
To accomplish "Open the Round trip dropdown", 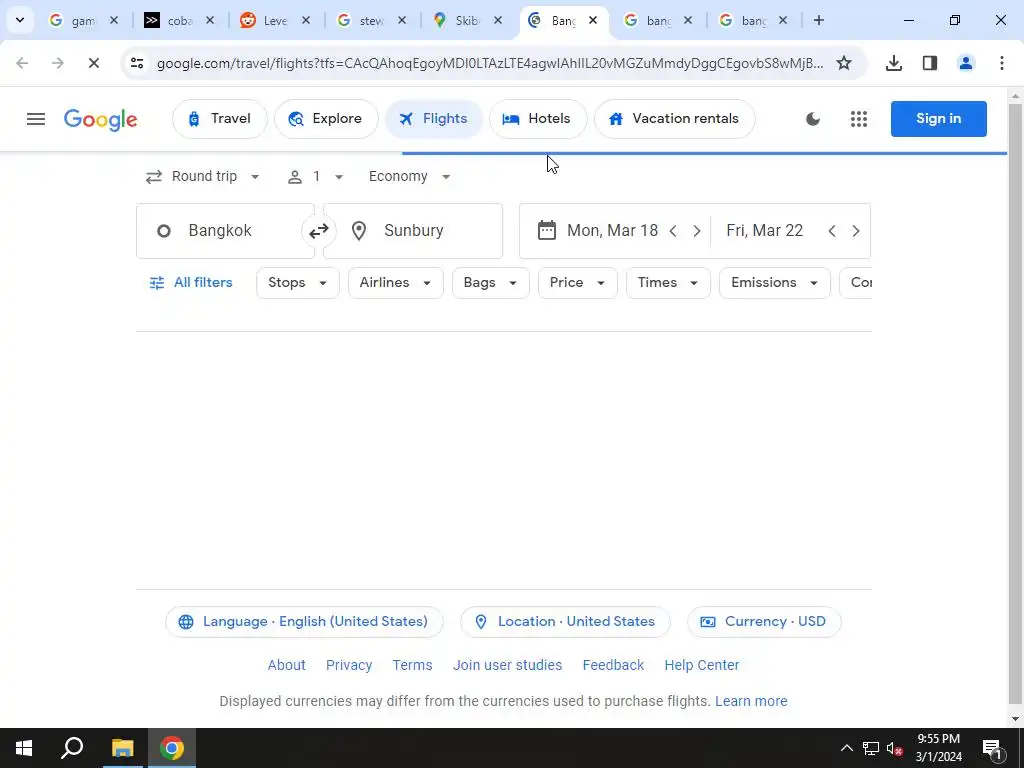I will (202, 176).
